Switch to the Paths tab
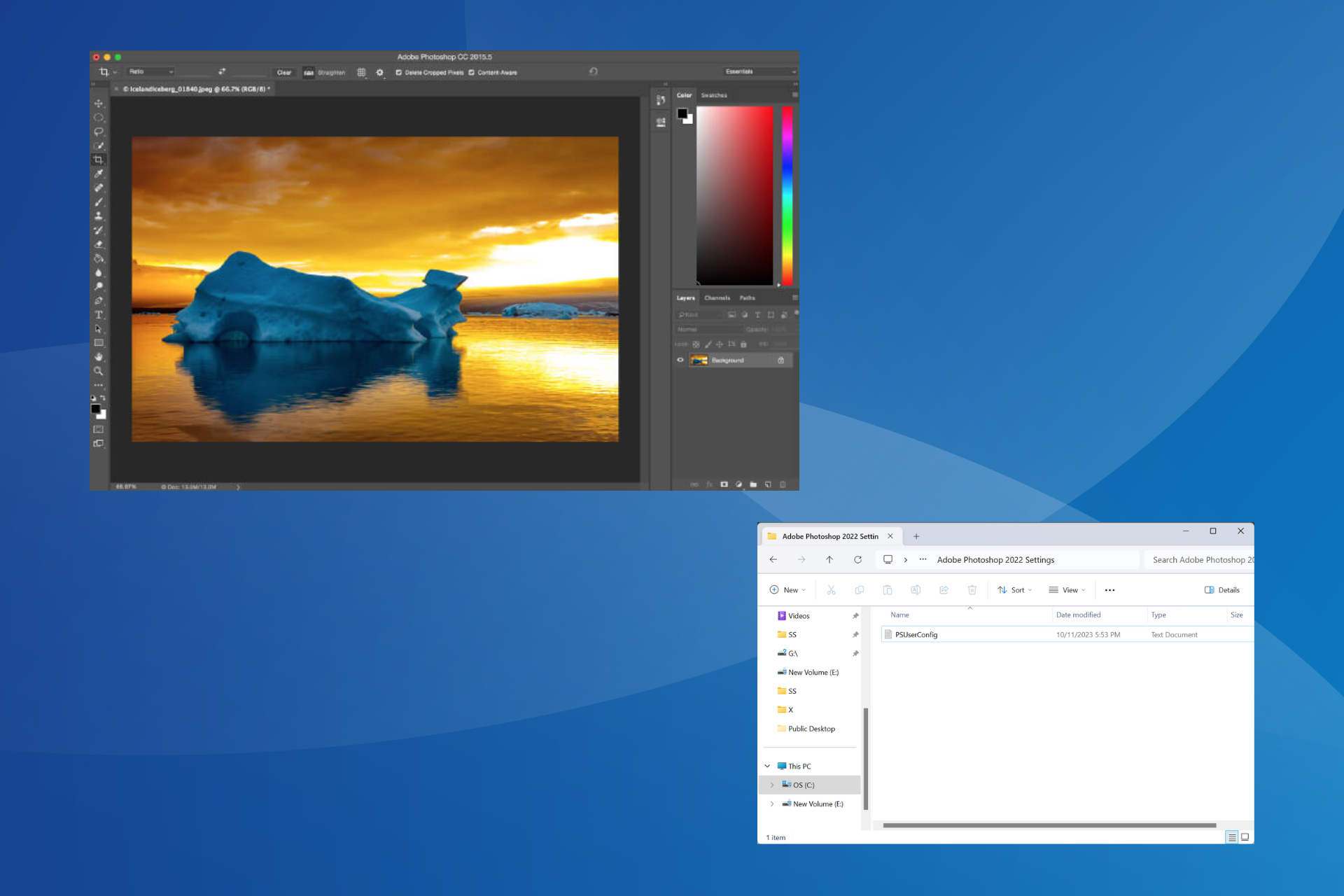 click(x=748, y=298)
